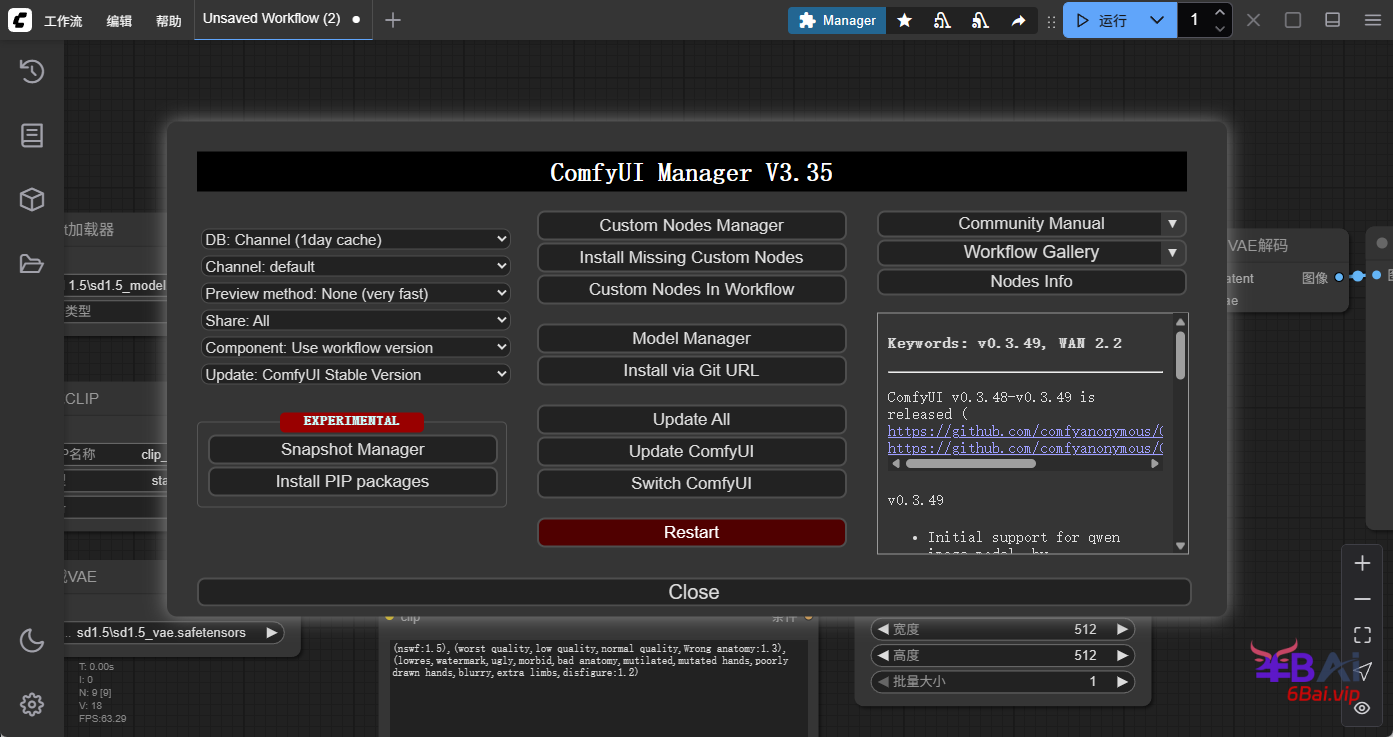Click Switch ComfyUI button

692,484
